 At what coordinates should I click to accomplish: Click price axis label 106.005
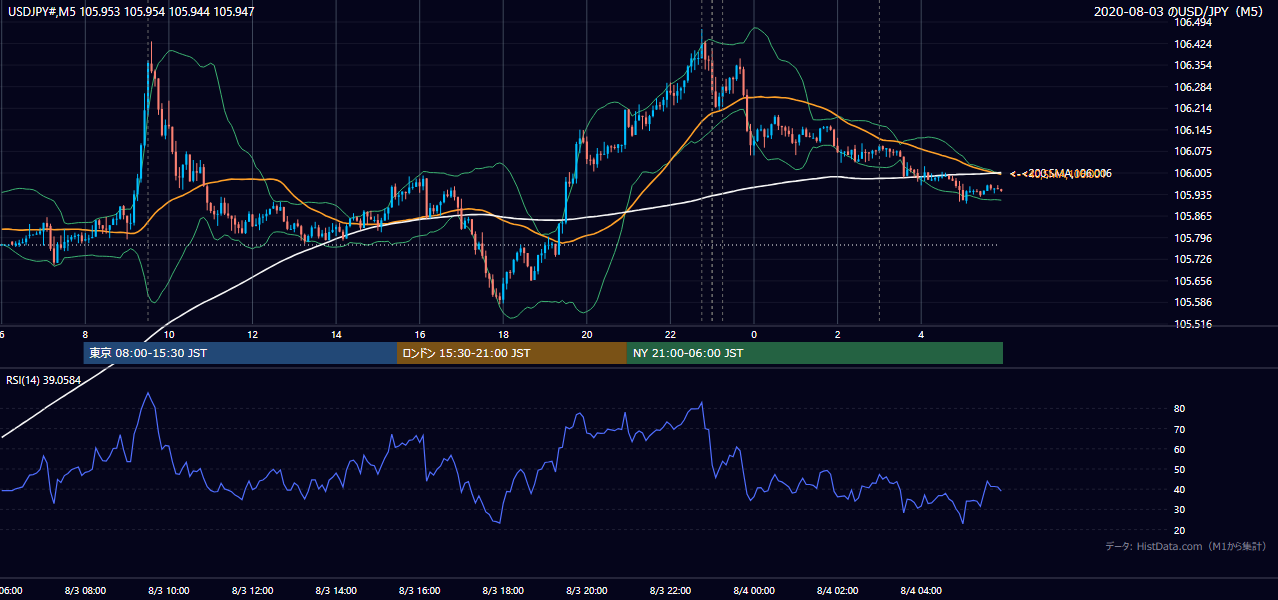[x=1194, y=173]
